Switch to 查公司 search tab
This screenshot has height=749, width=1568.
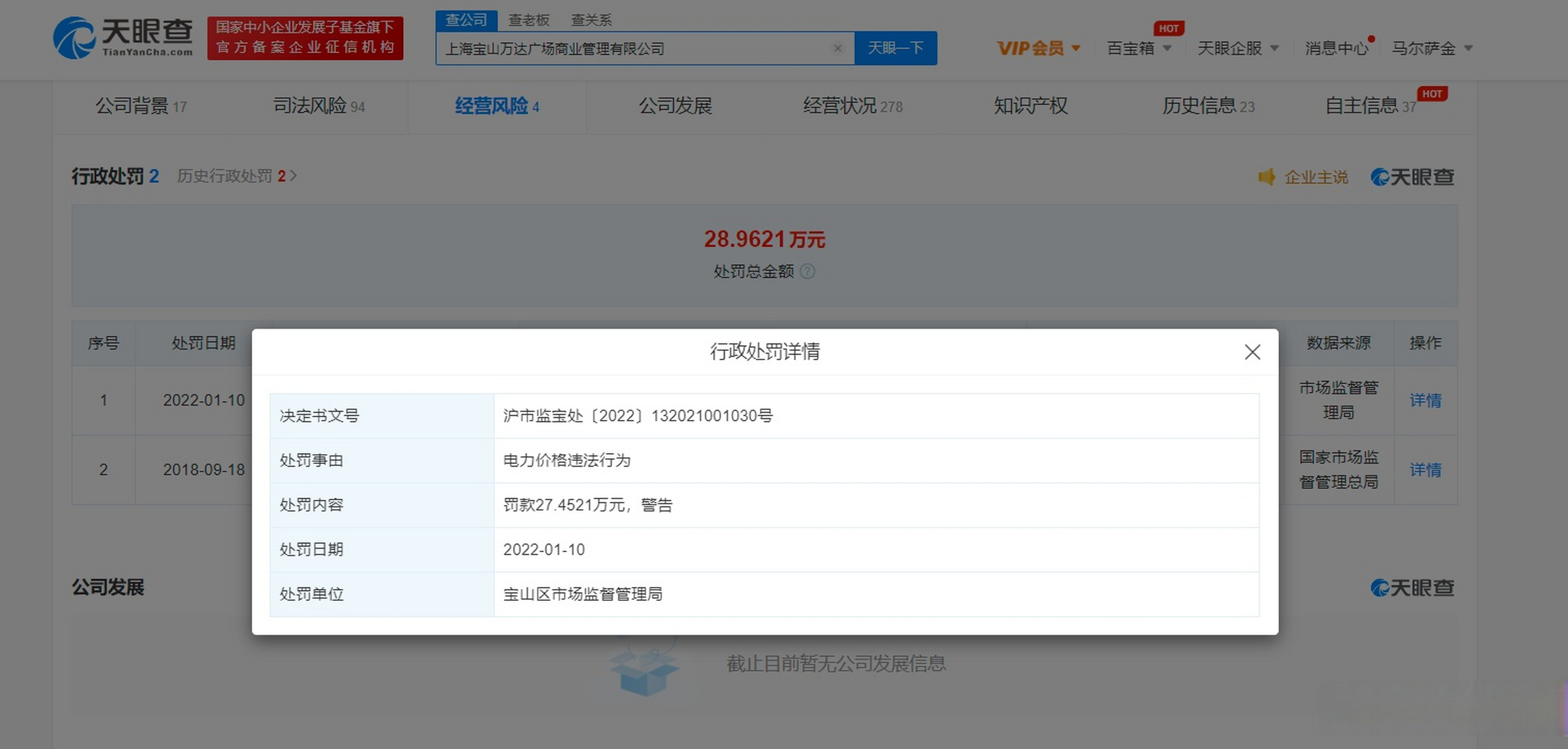(x=466, y=20)
